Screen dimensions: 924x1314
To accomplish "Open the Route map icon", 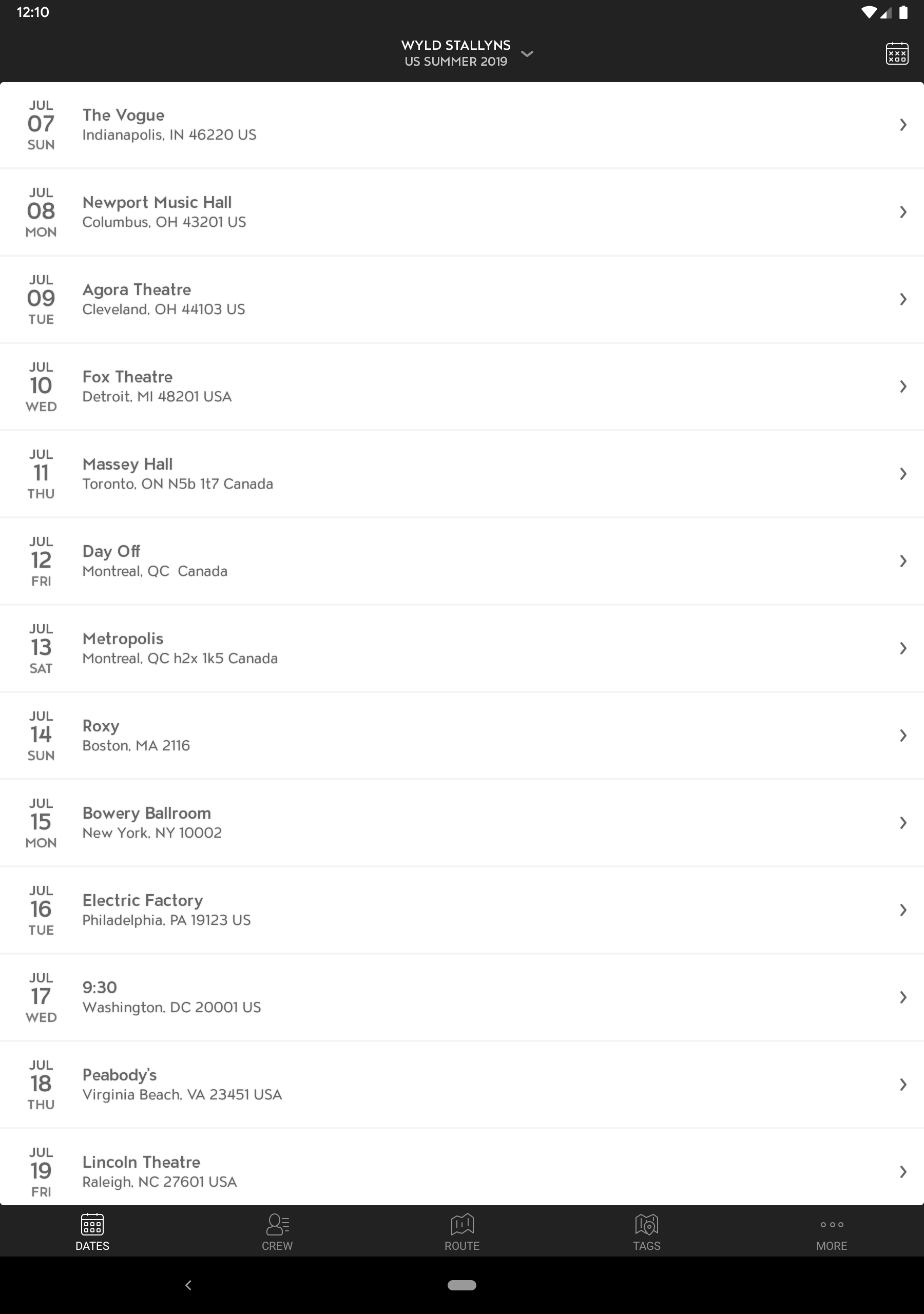I will 462,1224.
